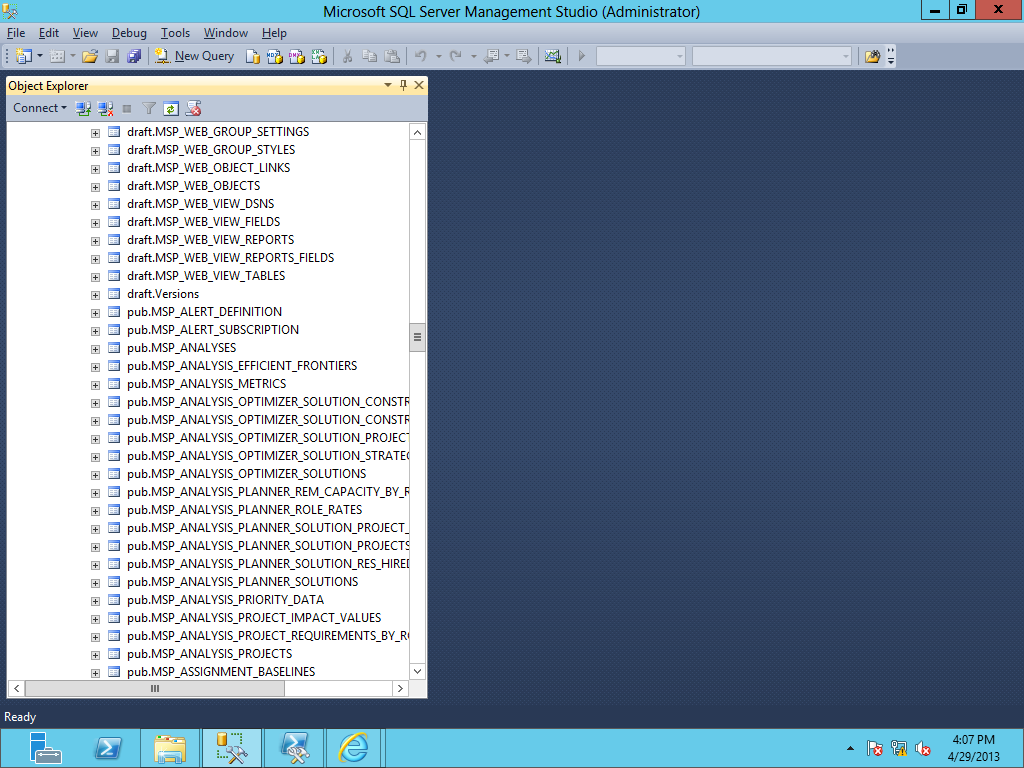The width and height of the screenshot is (1024, 768).
Task: Click the Copy toolbar icon
Action: 370,56
